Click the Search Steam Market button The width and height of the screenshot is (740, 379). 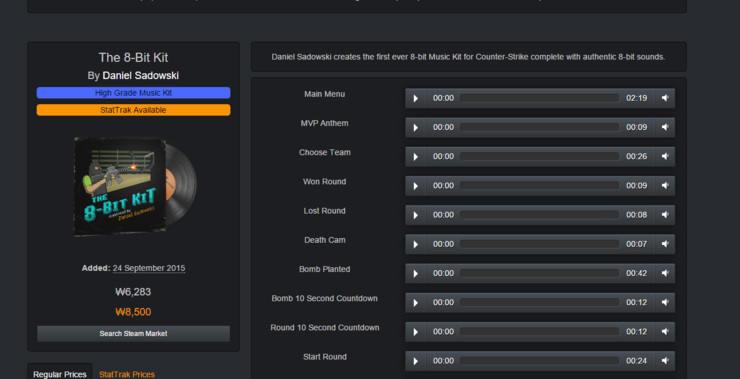point(134,334)
